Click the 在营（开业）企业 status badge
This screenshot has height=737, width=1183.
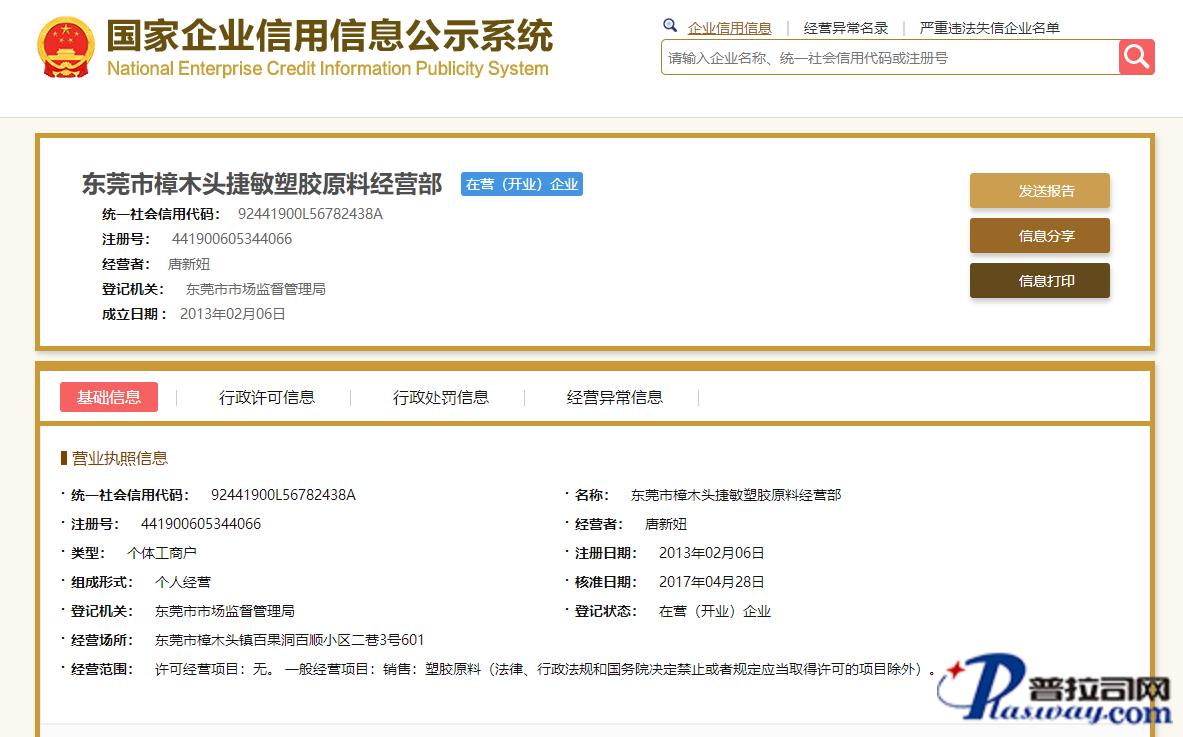click(521, 184)
